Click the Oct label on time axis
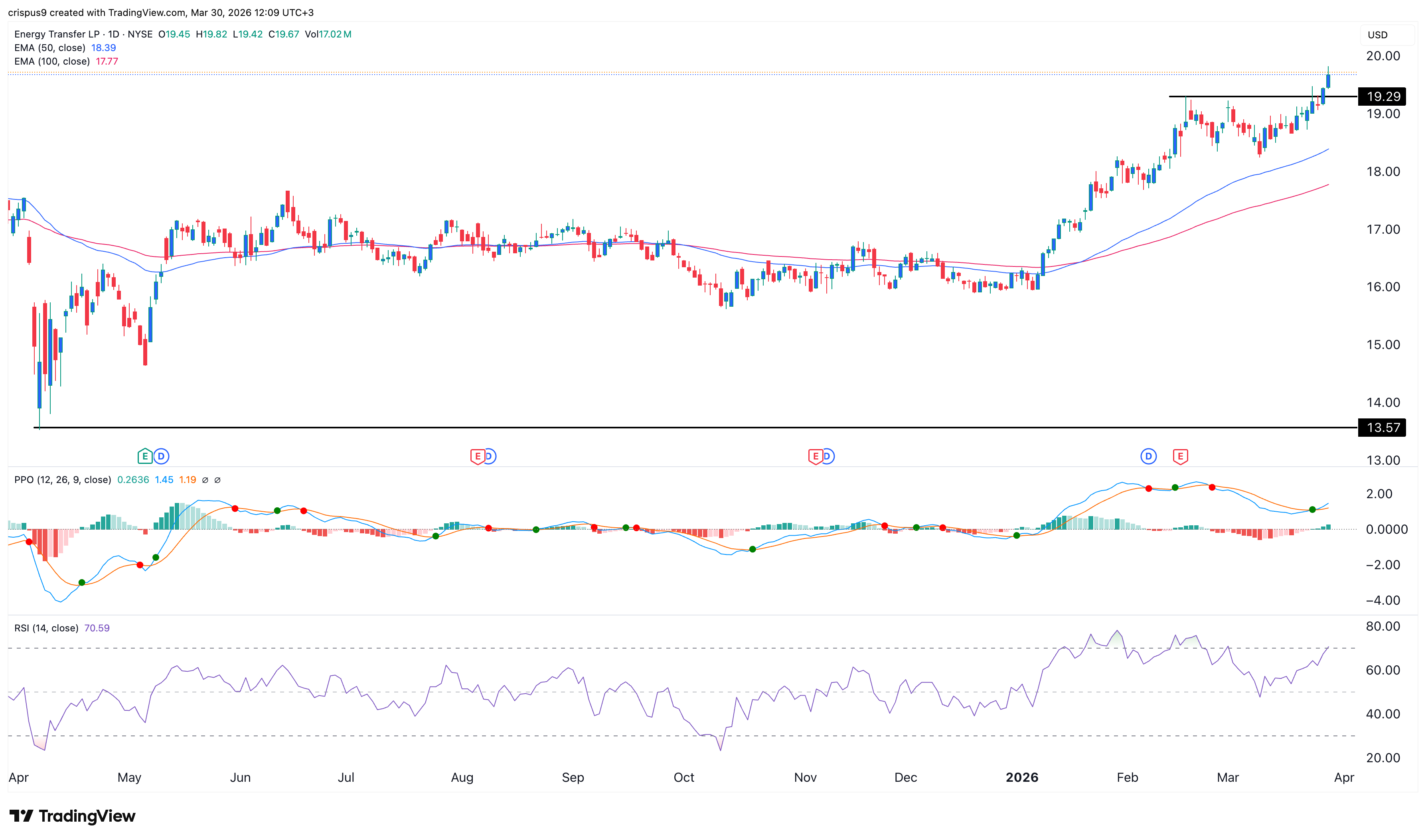 click(x=684, y=778)
